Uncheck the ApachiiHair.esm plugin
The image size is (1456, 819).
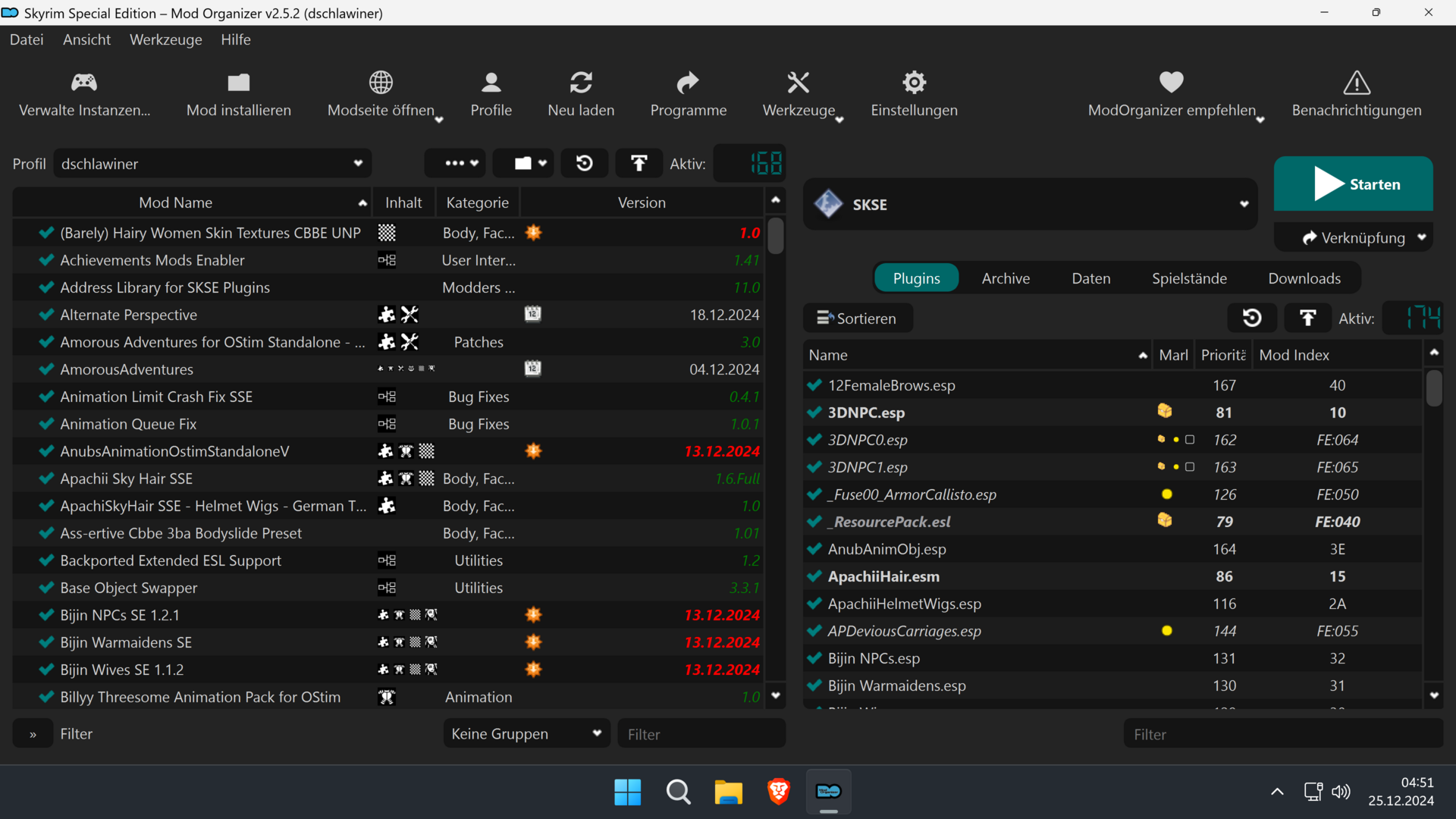pos(814,576)
